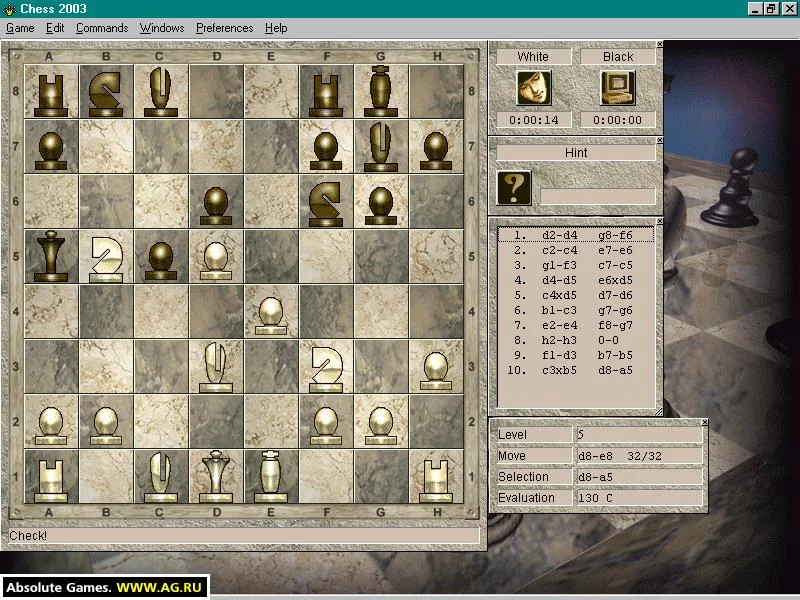The width and height of the screenshot is (800, 600).
Task: Select the white rook on a1
Action: 51,481
